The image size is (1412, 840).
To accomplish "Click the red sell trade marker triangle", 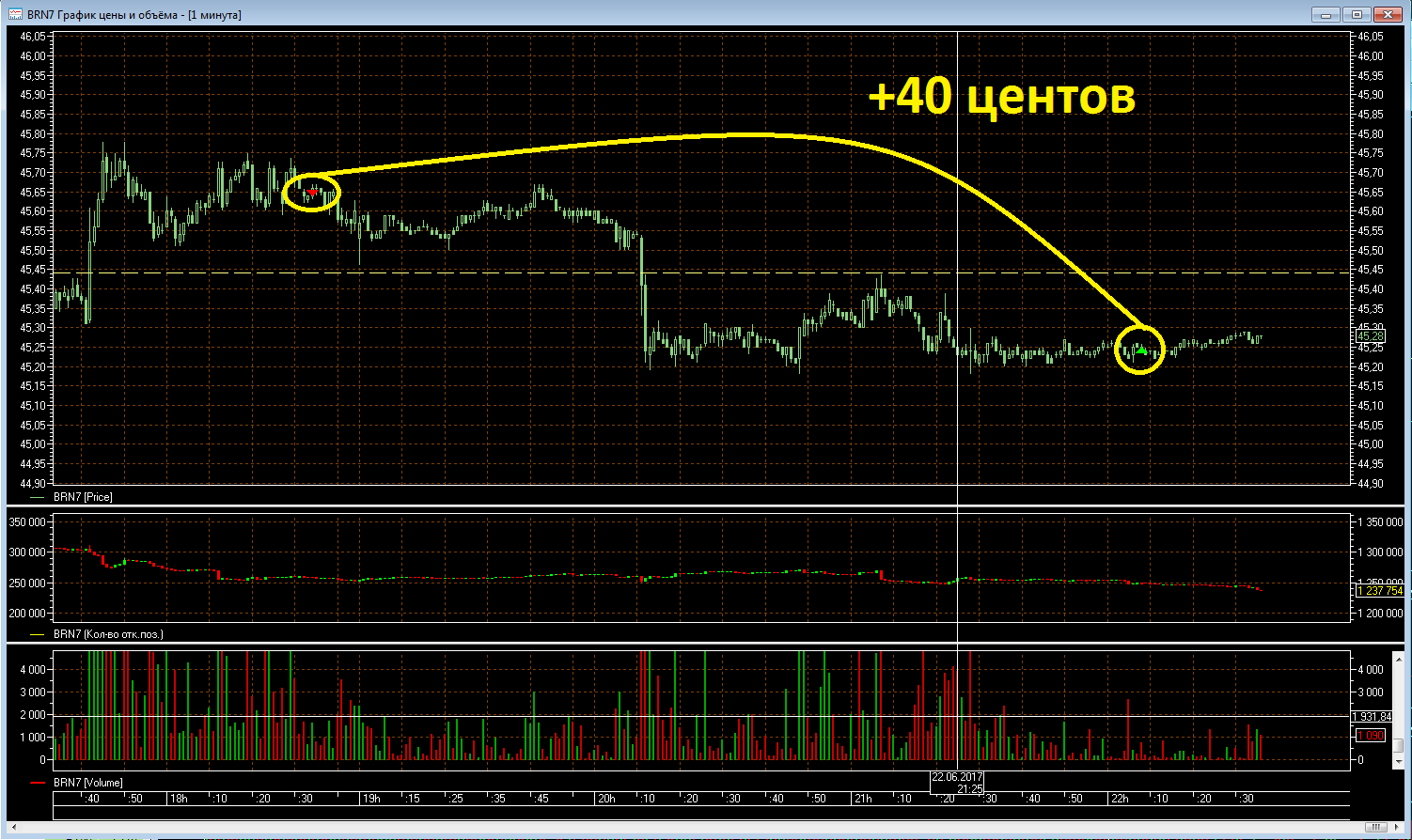I will pos(312,192).
